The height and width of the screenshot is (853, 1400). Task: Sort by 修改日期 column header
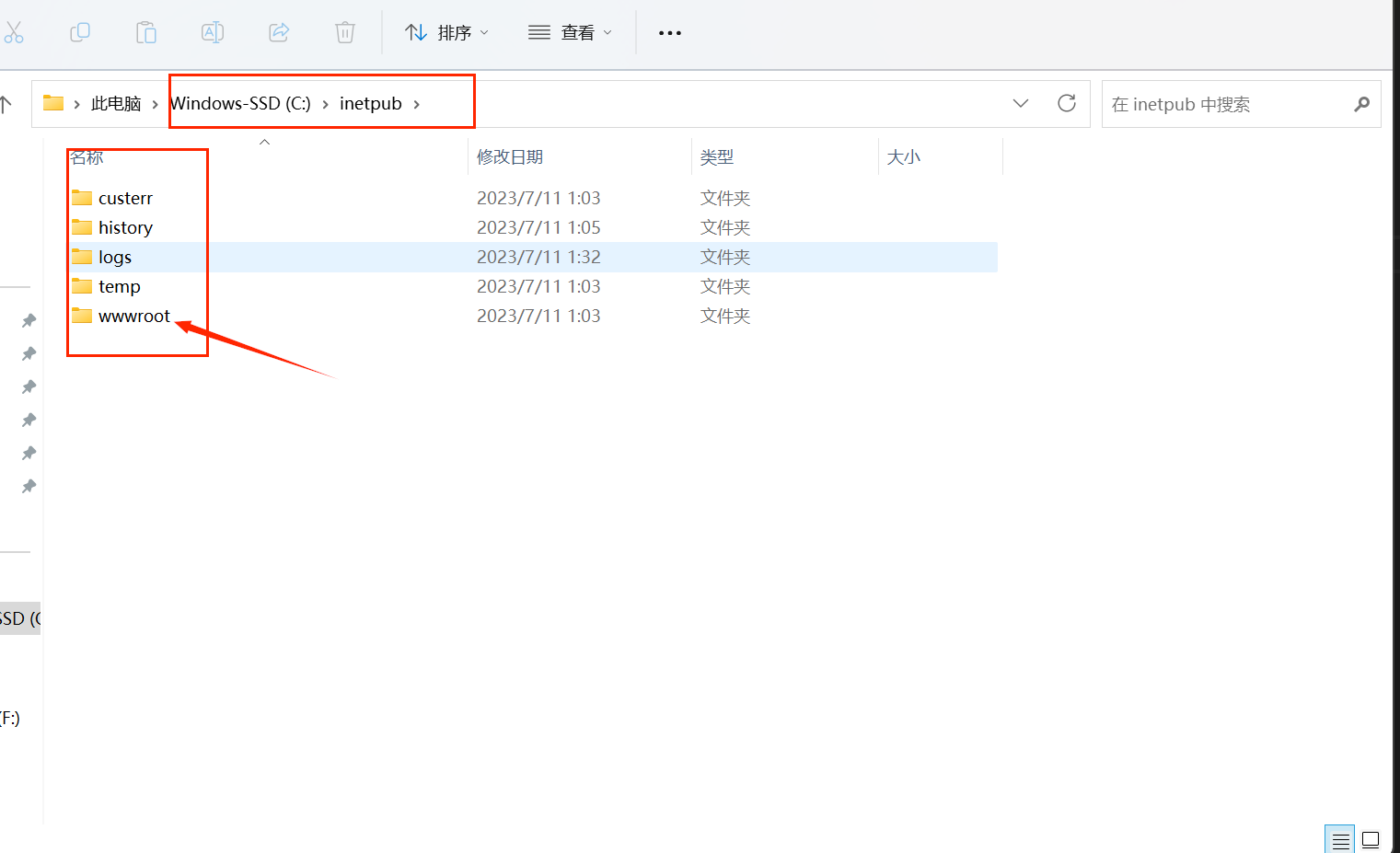510,156
